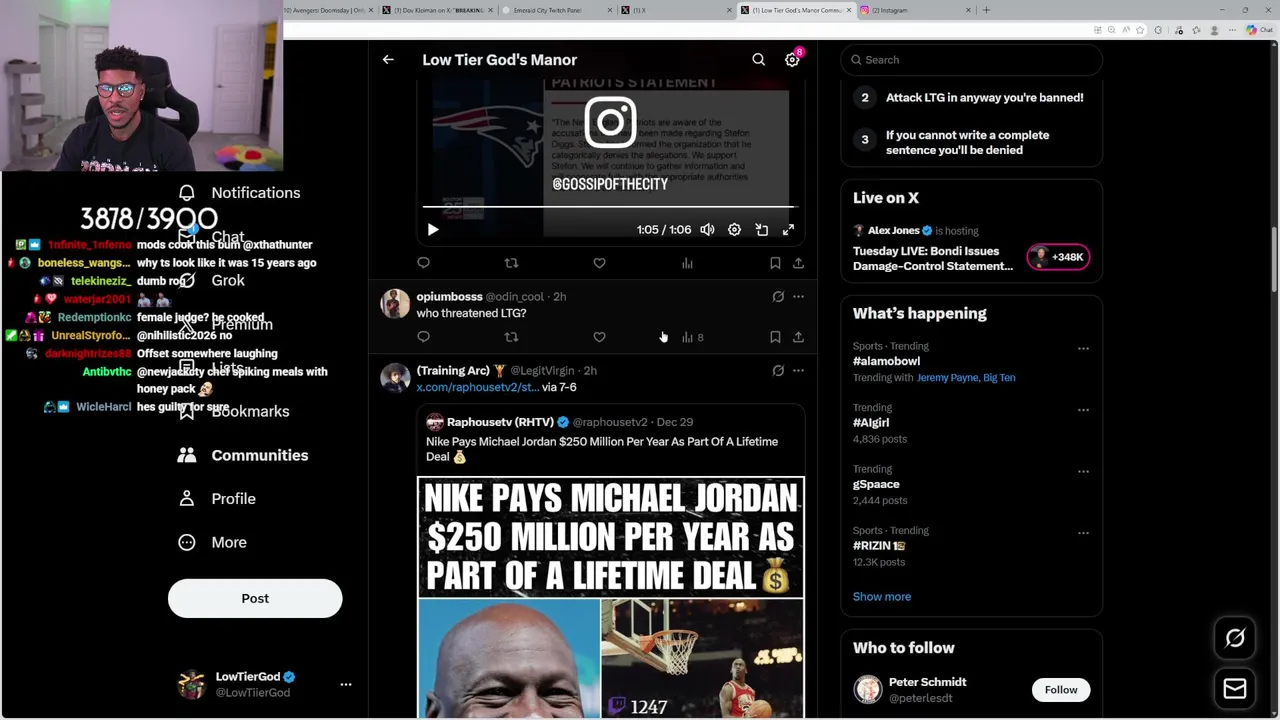Repost the "who threatened LTG?" post
Image resolution: width=1280 pixels, height=720 pixels.
point(511,337)
